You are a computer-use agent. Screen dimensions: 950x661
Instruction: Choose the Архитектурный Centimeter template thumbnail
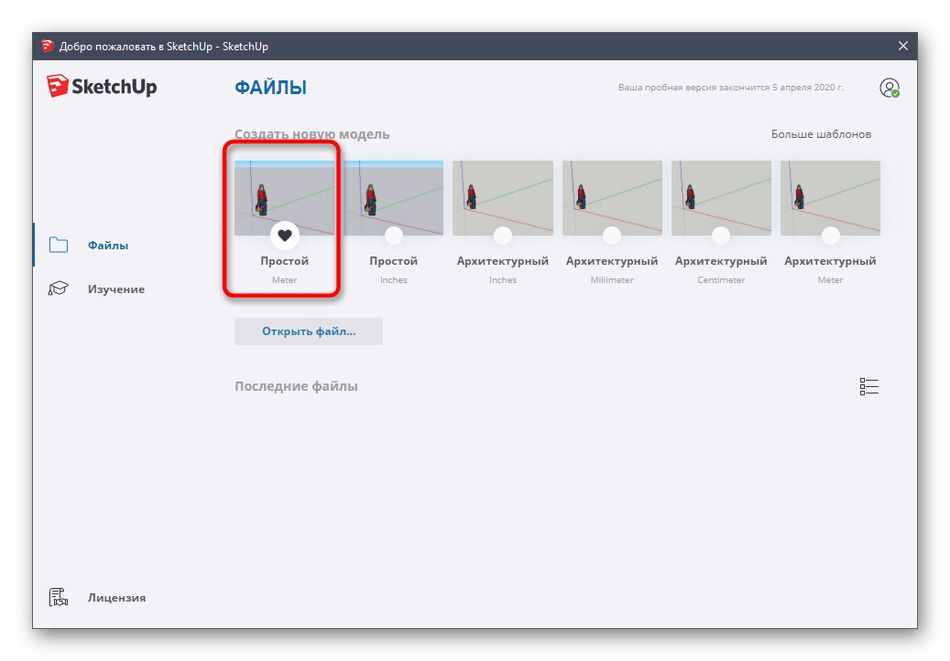tap(721, 195)
